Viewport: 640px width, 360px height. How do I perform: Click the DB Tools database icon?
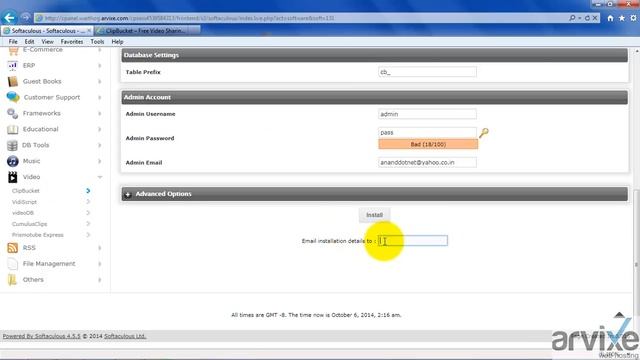[x=13, y=145]
